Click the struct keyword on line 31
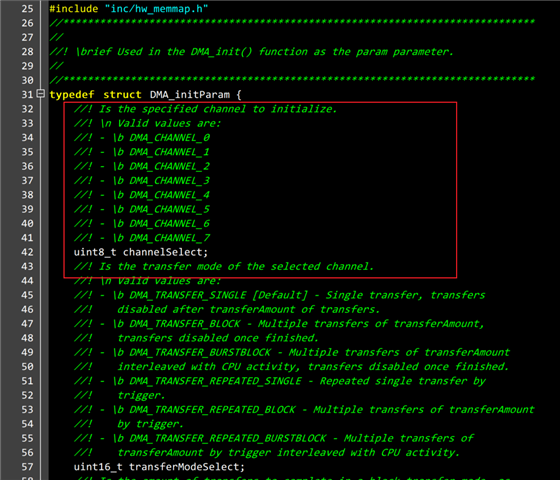The image size is (560, 480). coord(122,95)
